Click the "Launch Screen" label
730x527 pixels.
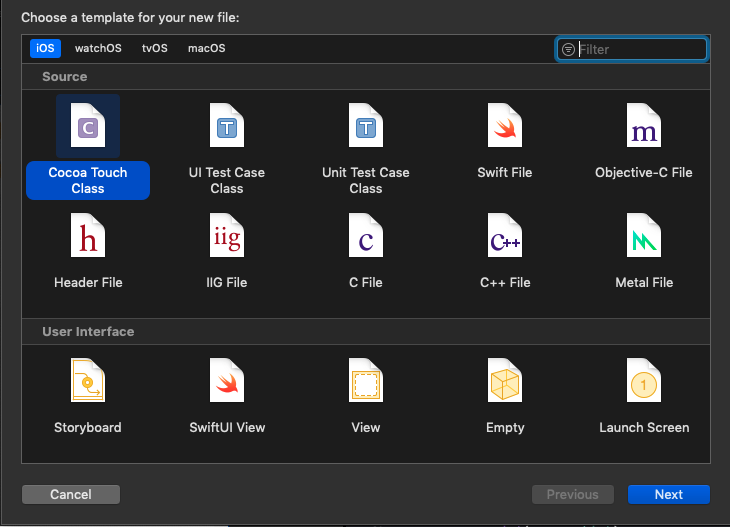(x=644, y=427)
